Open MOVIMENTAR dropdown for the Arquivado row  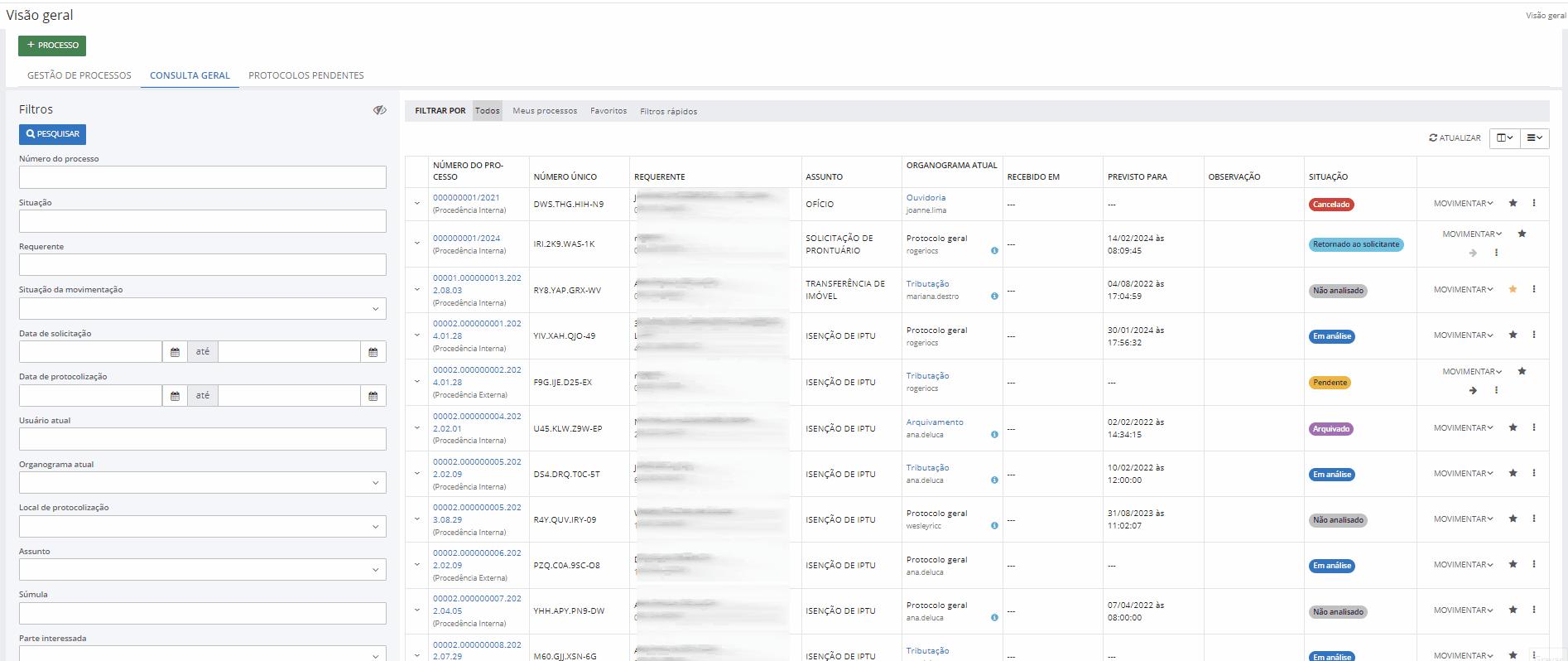tap(1463, 428)
